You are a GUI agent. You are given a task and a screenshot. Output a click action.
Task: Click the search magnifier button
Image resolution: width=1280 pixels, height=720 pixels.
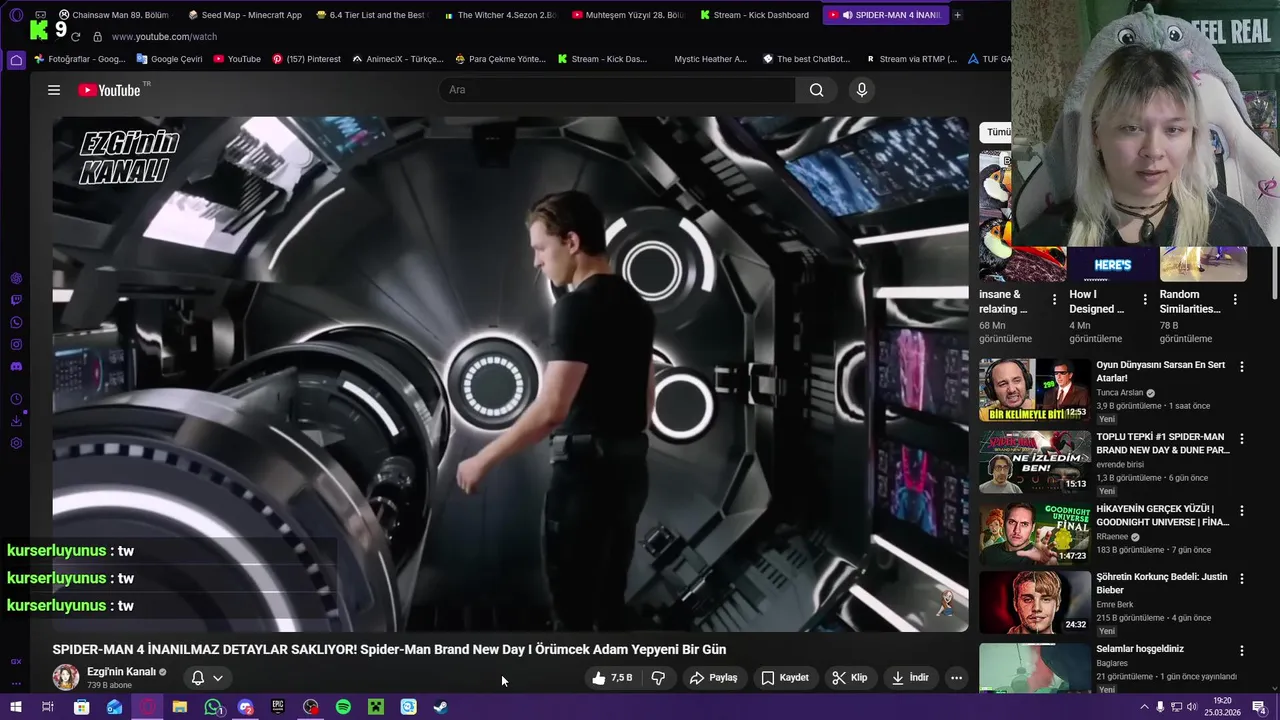[x=816, y=90]
